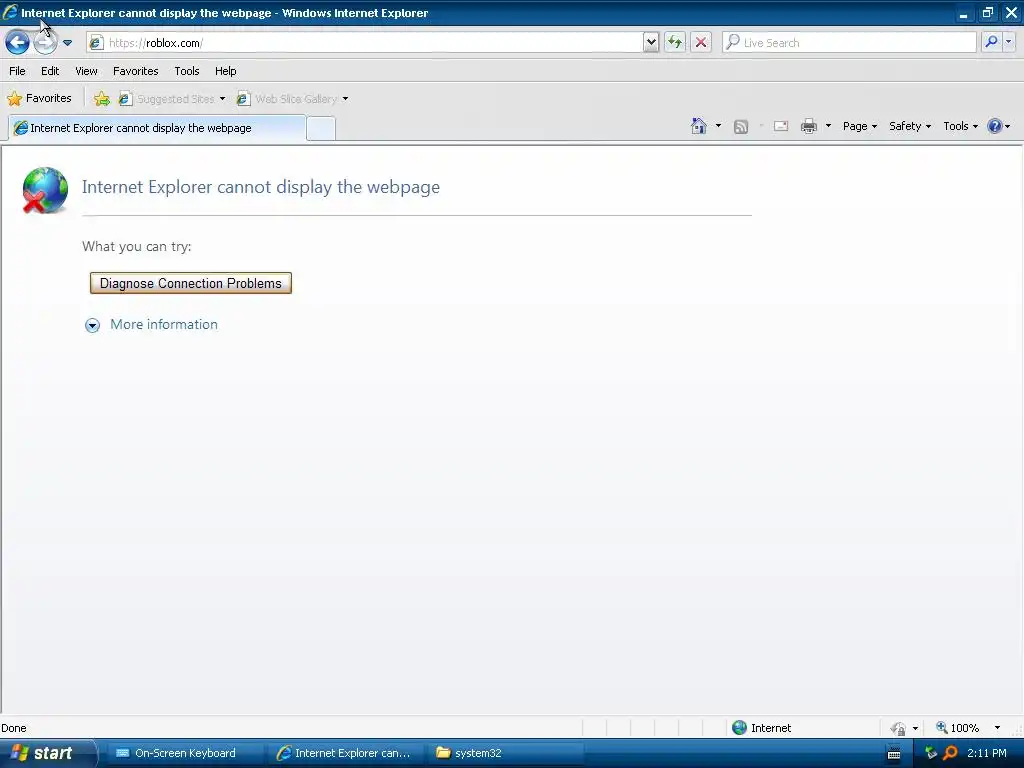
Task: Click the RSS feeds icon
Action: (741, 127)
